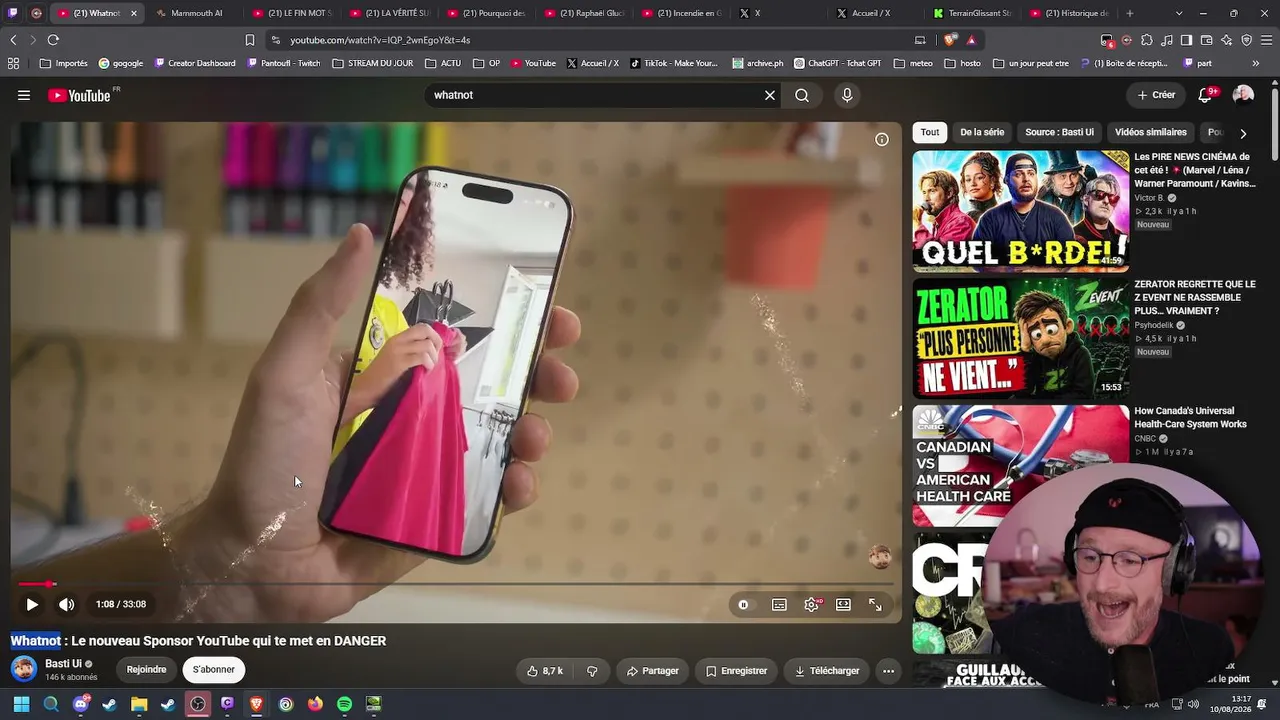The height and width of the screenshot is (720, 1280).
Task: Subscribe with the S'abonner button
Action: [214, 670]
